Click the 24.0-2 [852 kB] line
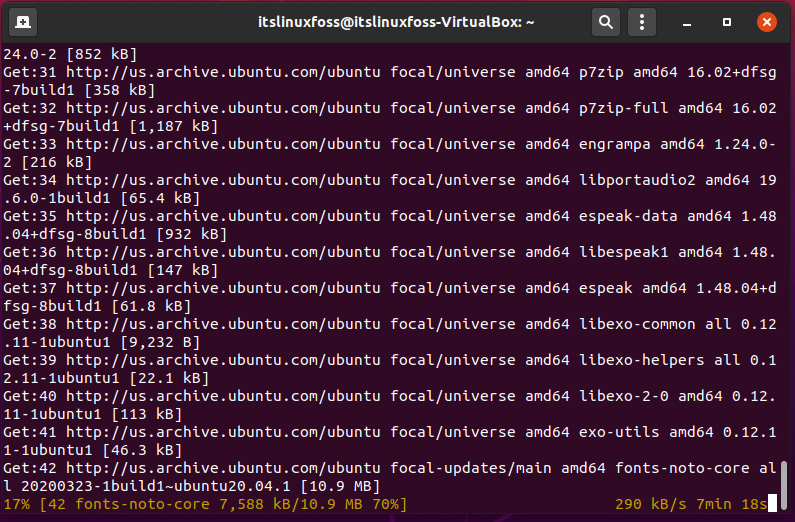795x522 pixels. (70, 54)
